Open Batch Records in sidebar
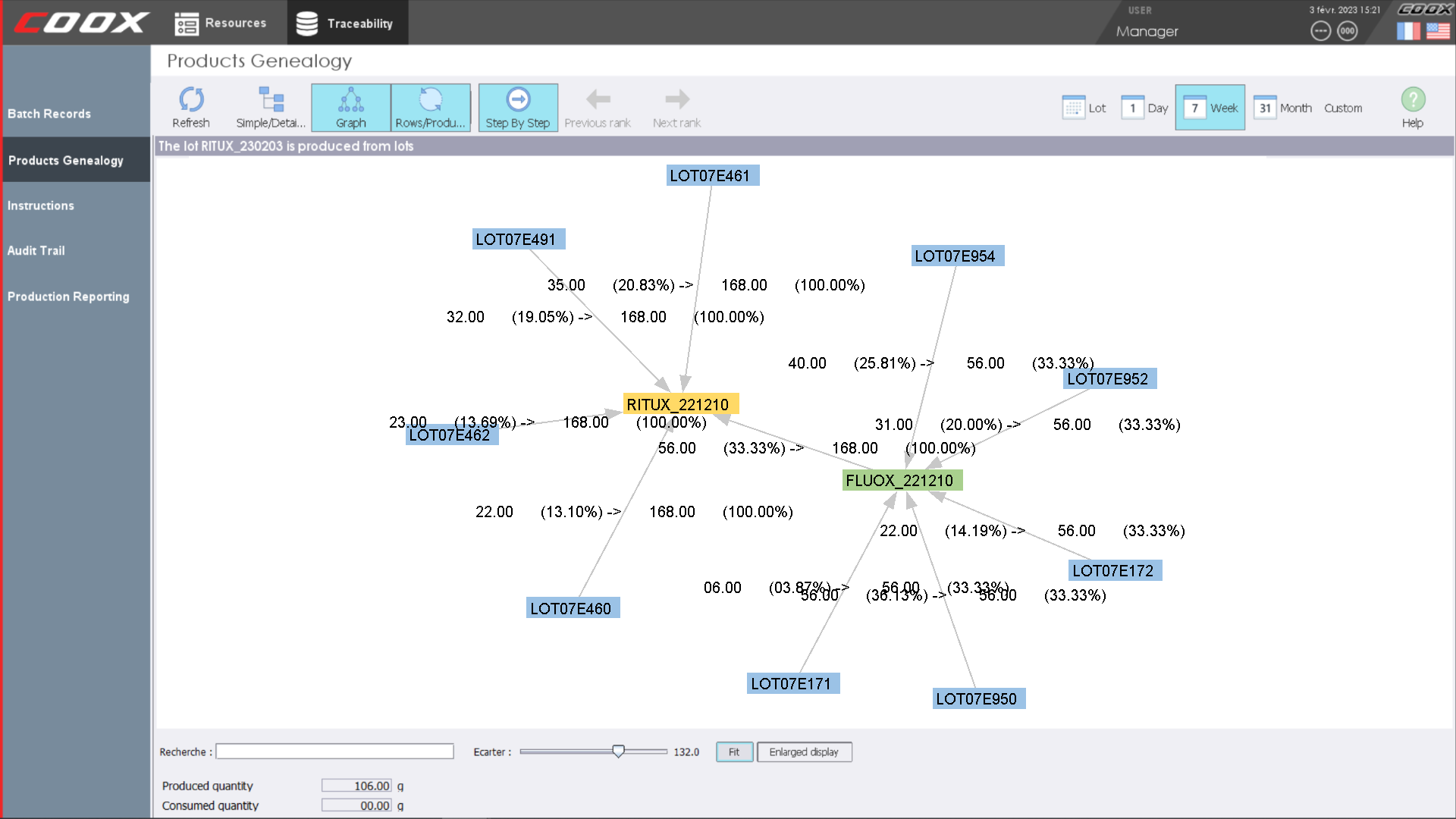Viewport: 1456px width, 819px height. coord(49,114)
